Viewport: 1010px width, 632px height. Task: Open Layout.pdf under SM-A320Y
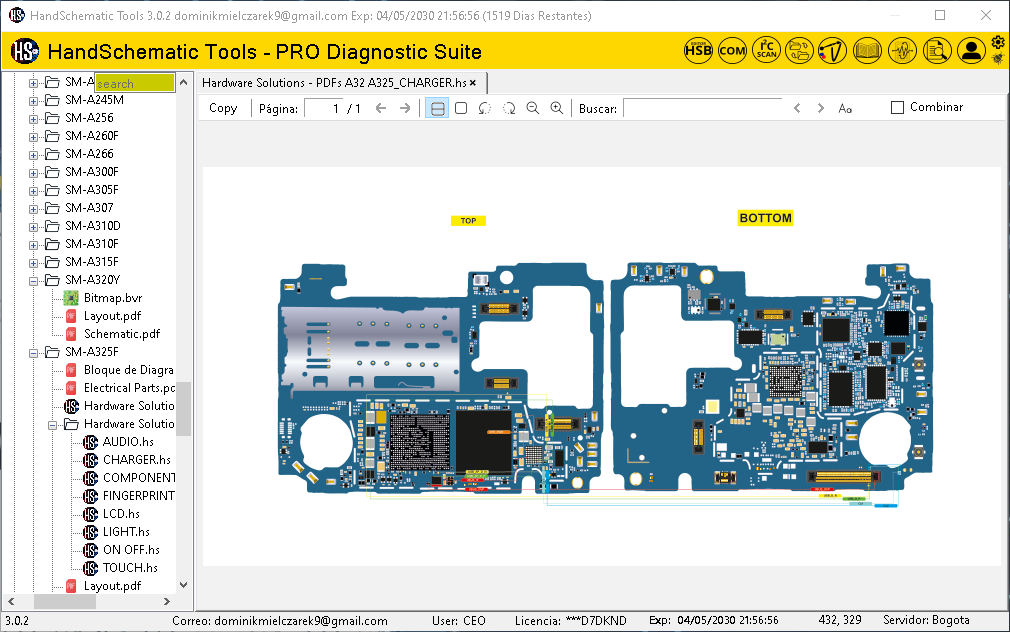pos(112,316)
